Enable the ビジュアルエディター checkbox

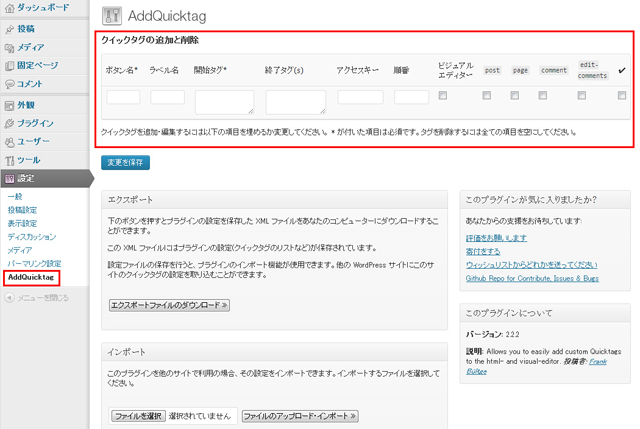coord(443,96)
